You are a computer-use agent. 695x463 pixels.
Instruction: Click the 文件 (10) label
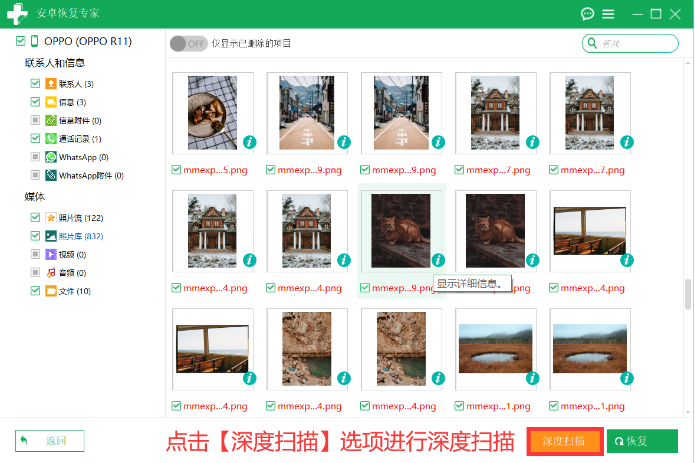pyautogui.click(x=75, y=291)
